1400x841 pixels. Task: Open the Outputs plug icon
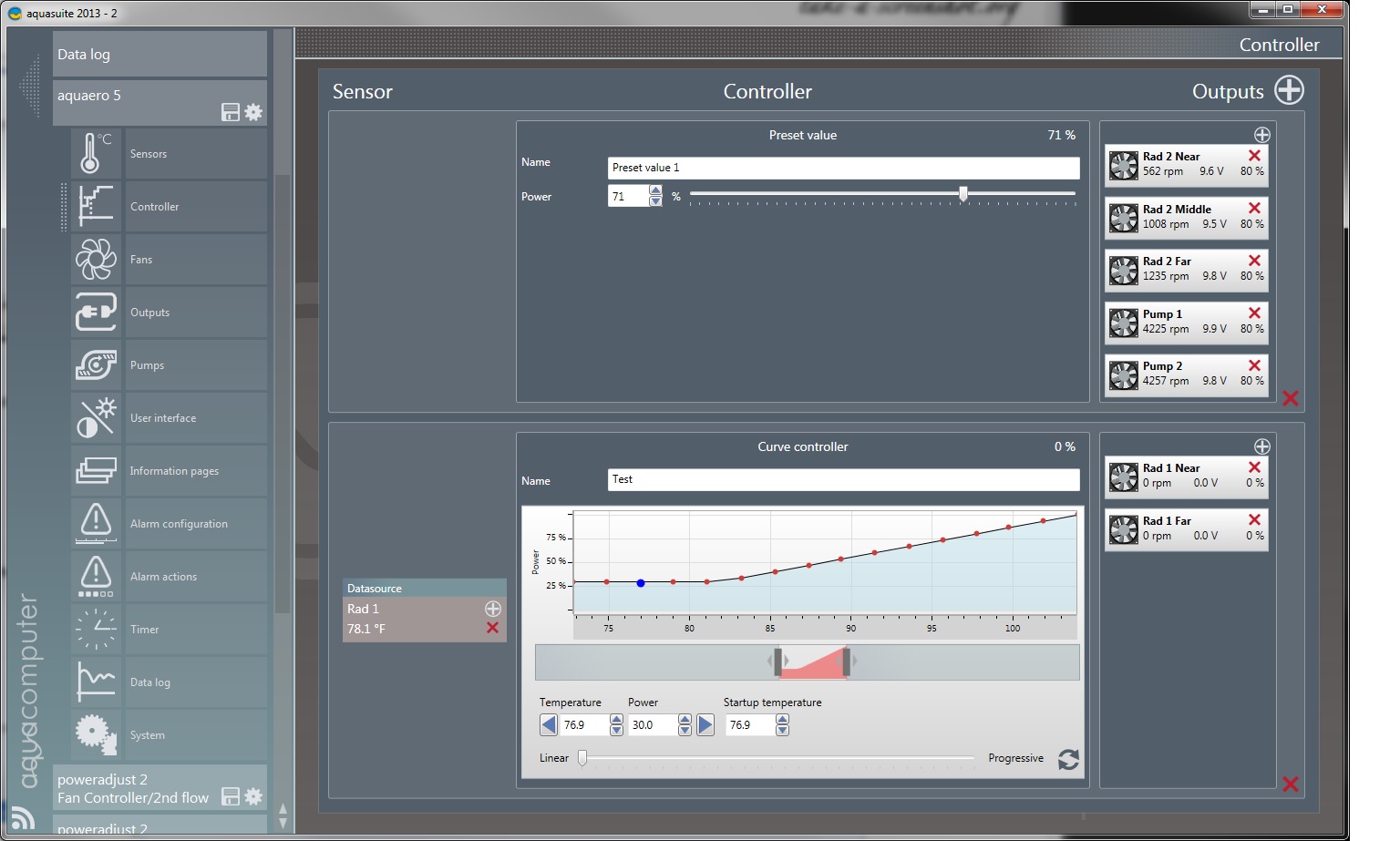96,312
